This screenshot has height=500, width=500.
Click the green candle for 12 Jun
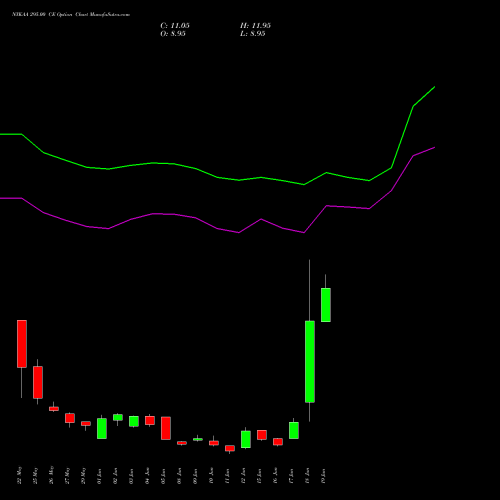tap(246, 439)
